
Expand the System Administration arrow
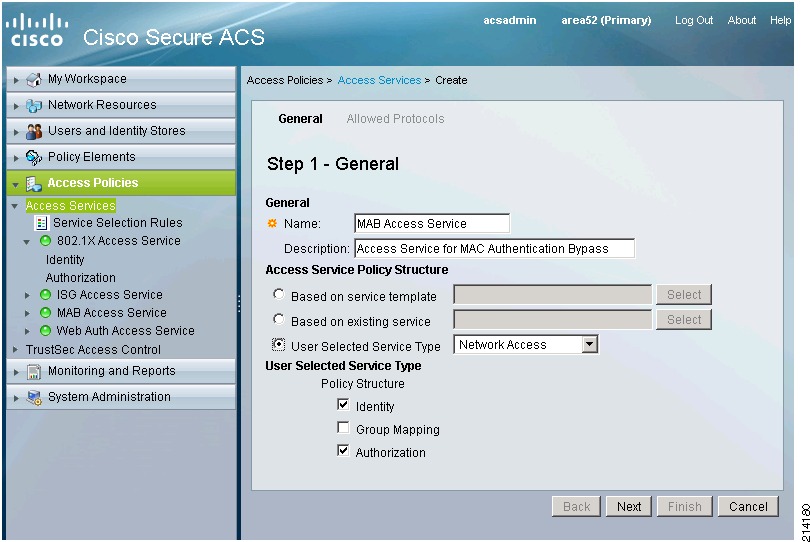pyautogui.click(x=16, y=398)
